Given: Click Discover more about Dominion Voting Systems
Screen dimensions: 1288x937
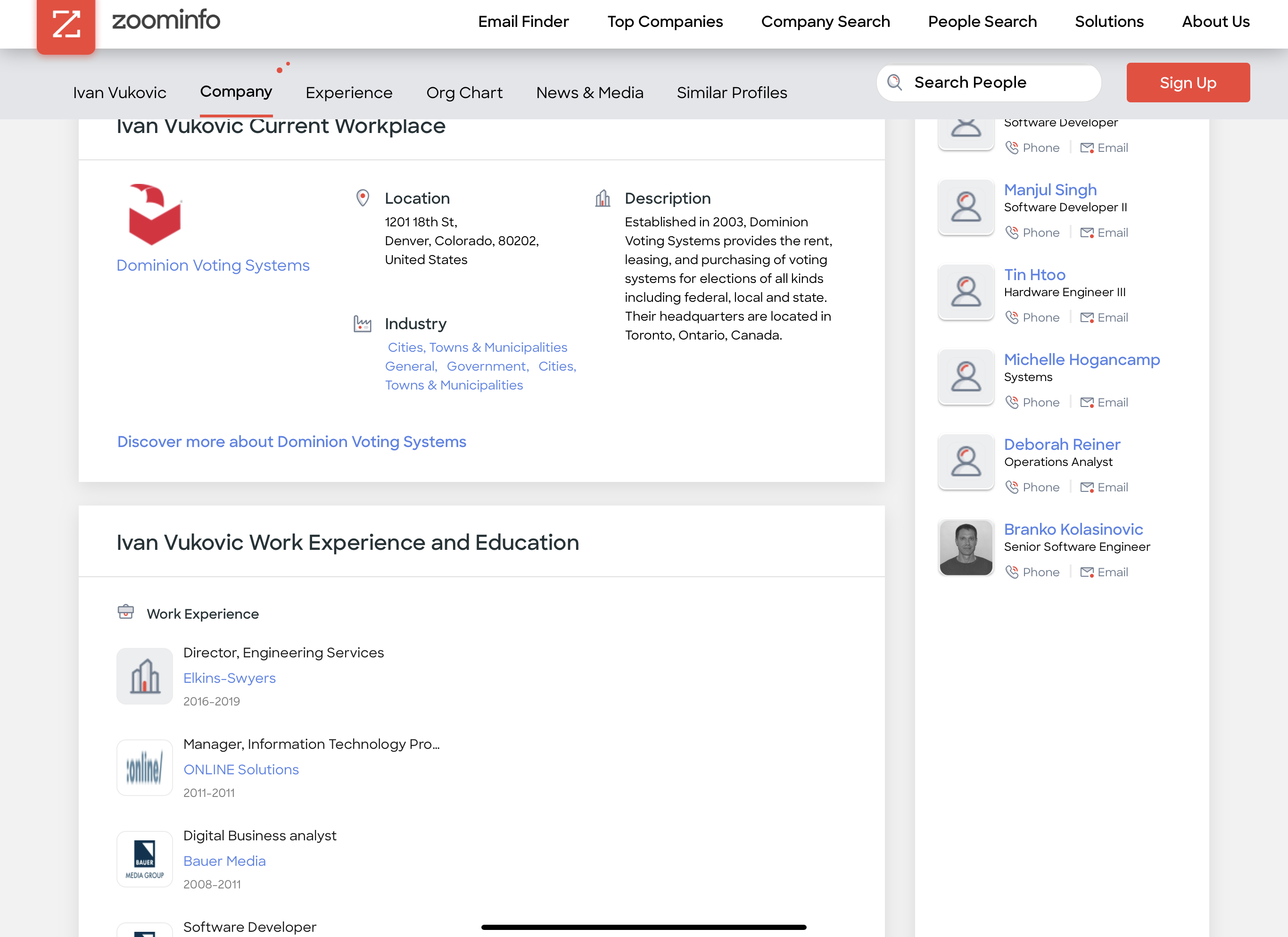Looking at the screenshot, I should 291,442.
